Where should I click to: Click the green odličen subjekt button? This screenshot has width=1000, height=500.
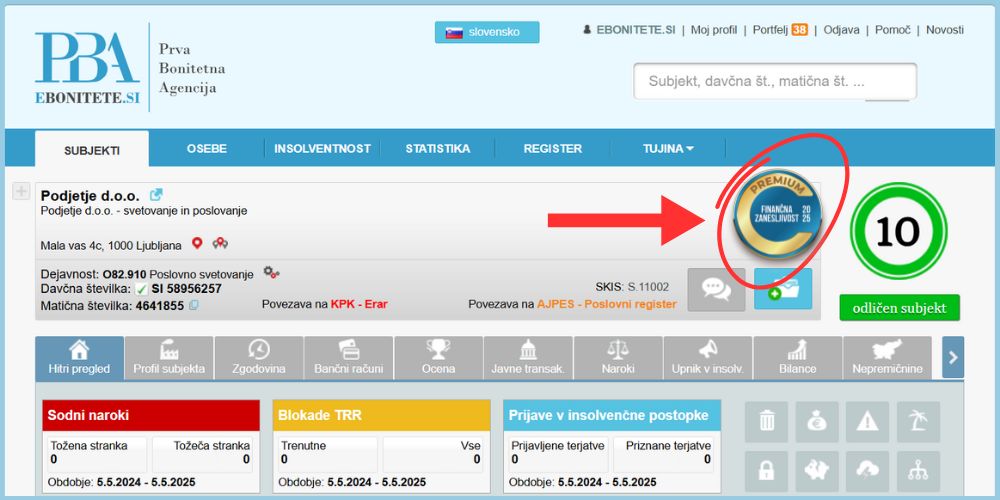(x=899, y=308)
